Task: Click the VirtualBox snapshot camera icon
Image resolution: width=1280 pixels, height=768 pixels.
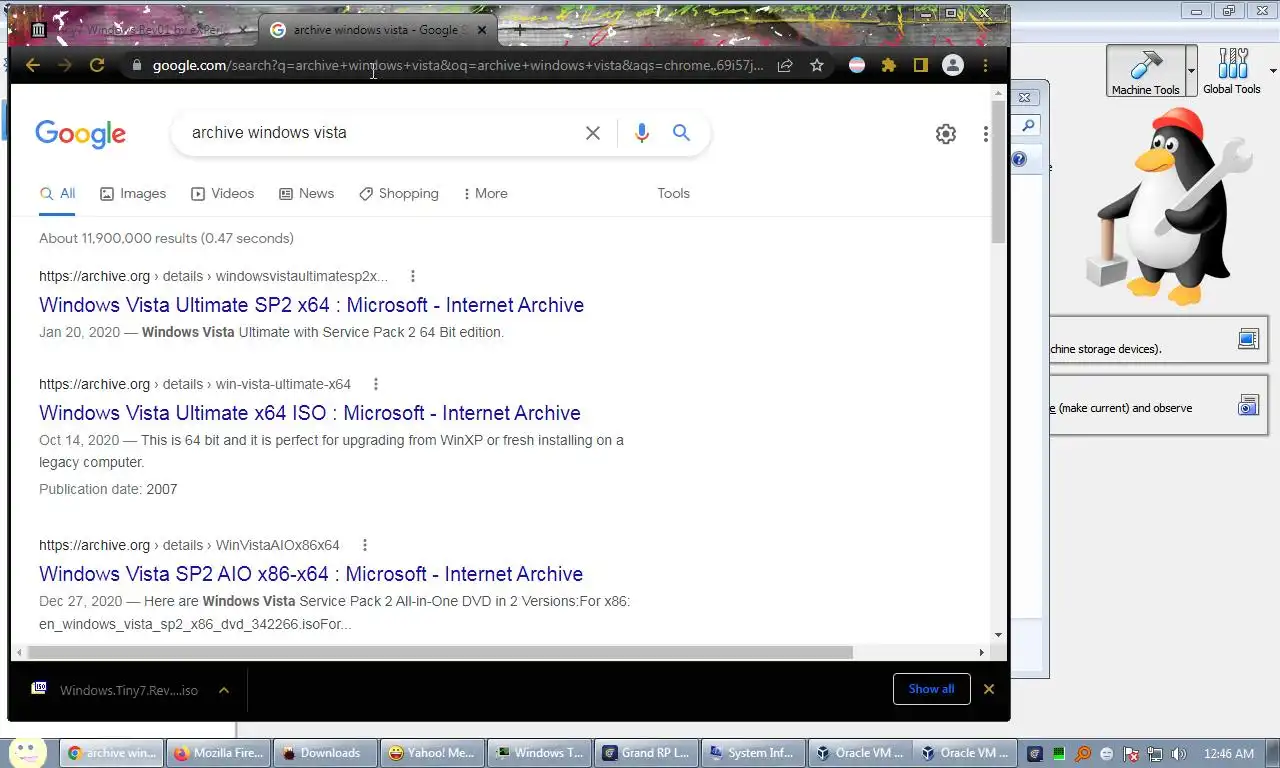Action: click(x=1248, y=405)
